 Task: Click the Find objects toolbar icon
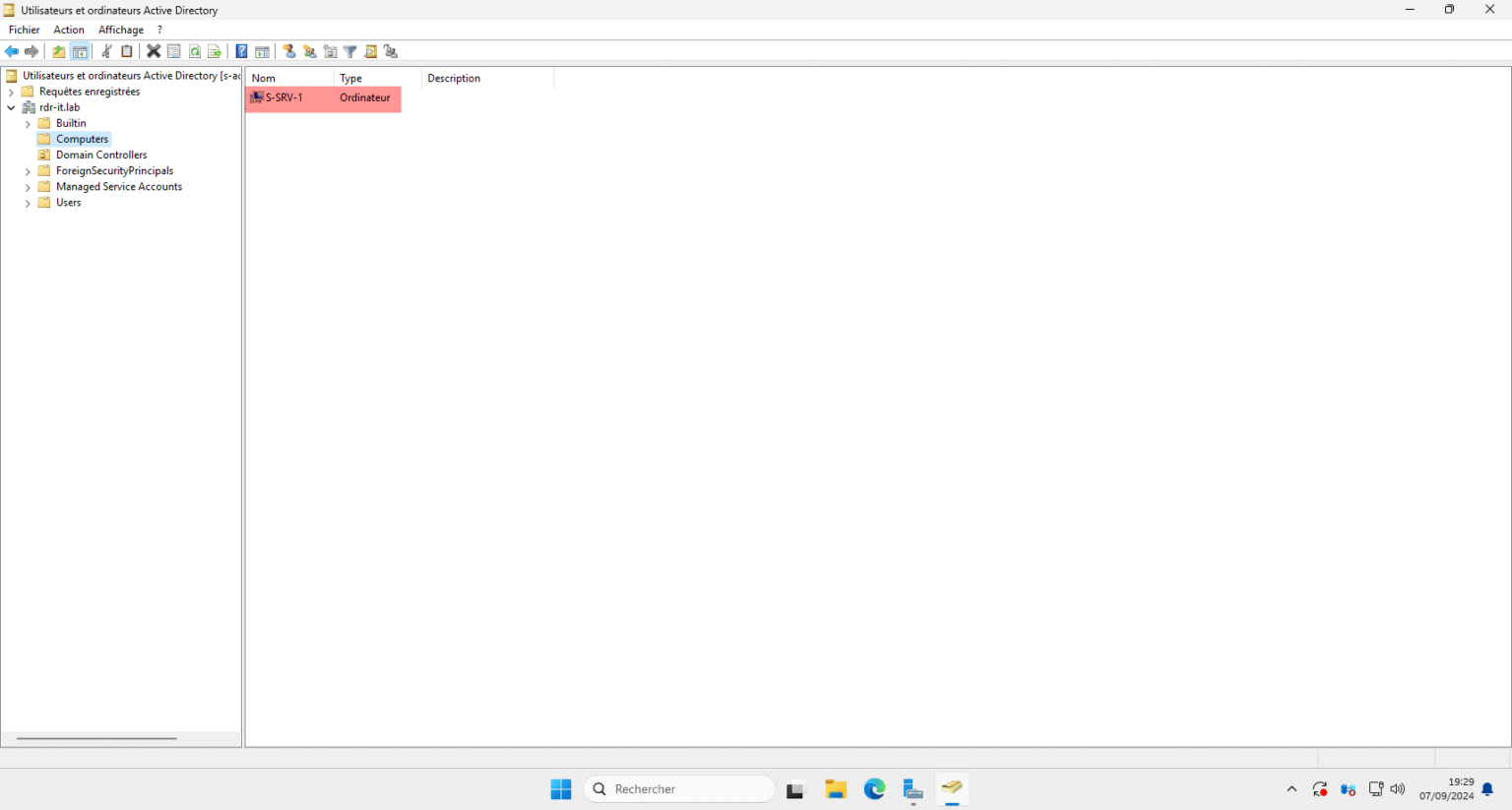pyautogui.click(x=370, y=51)
